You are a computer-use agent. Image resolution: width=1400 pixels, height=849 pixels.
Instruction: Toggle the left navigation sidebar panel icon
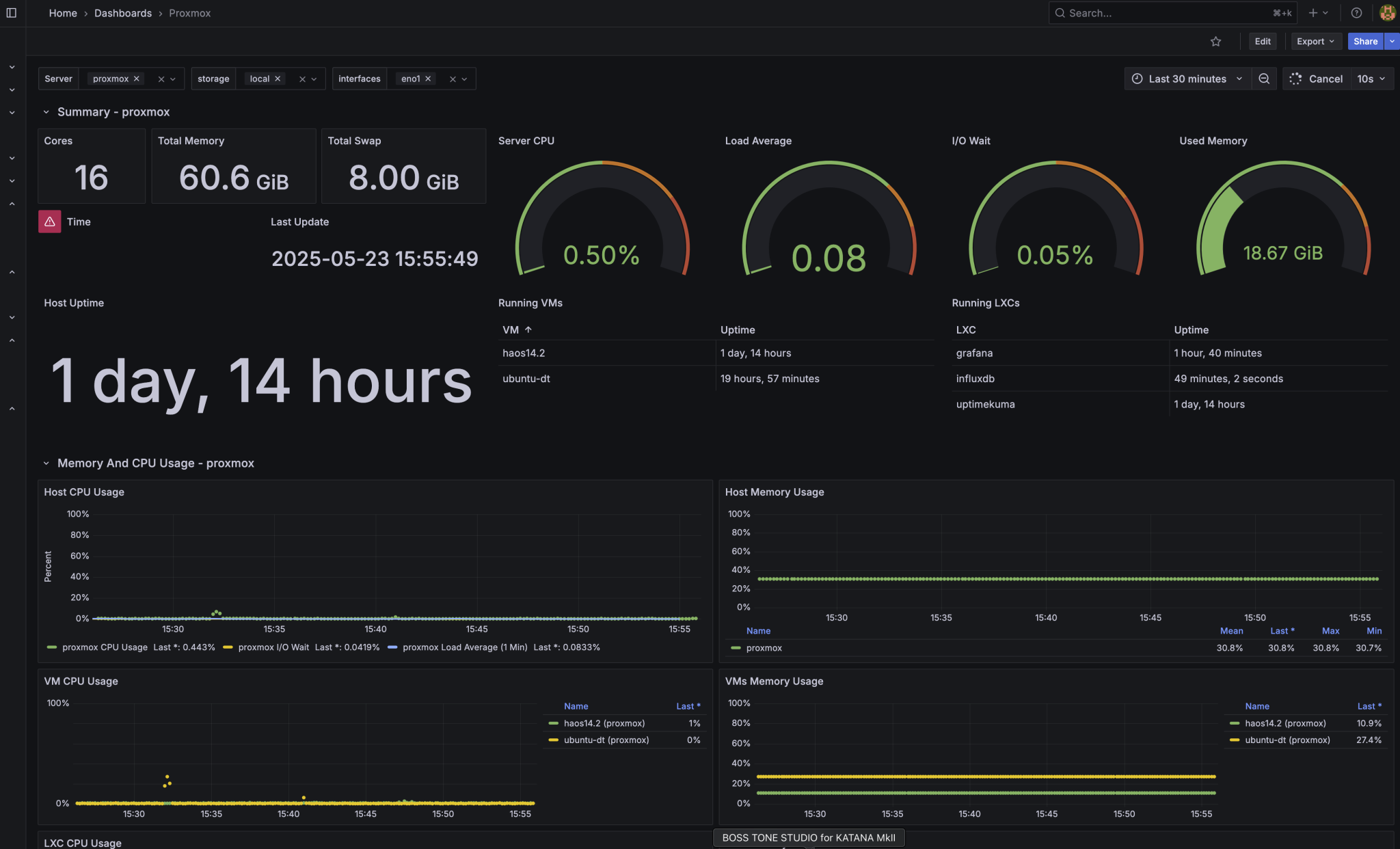12,12
